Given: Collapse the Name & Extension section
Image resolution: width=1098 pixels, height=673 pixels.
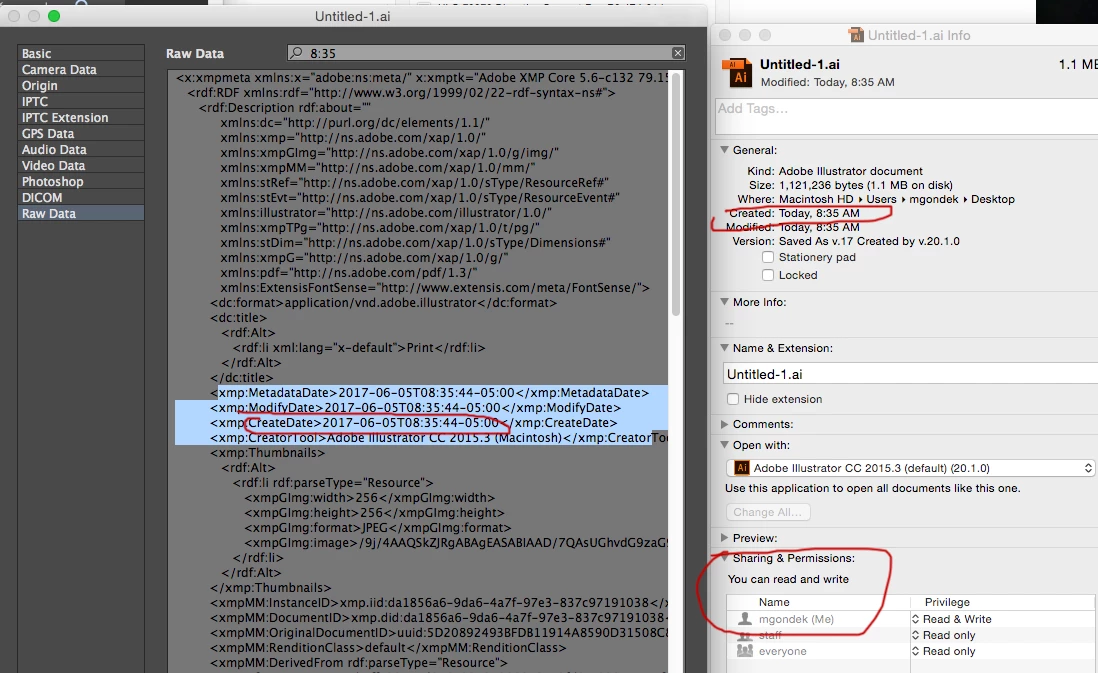Looking at the screenshot, I should [725, 348].
